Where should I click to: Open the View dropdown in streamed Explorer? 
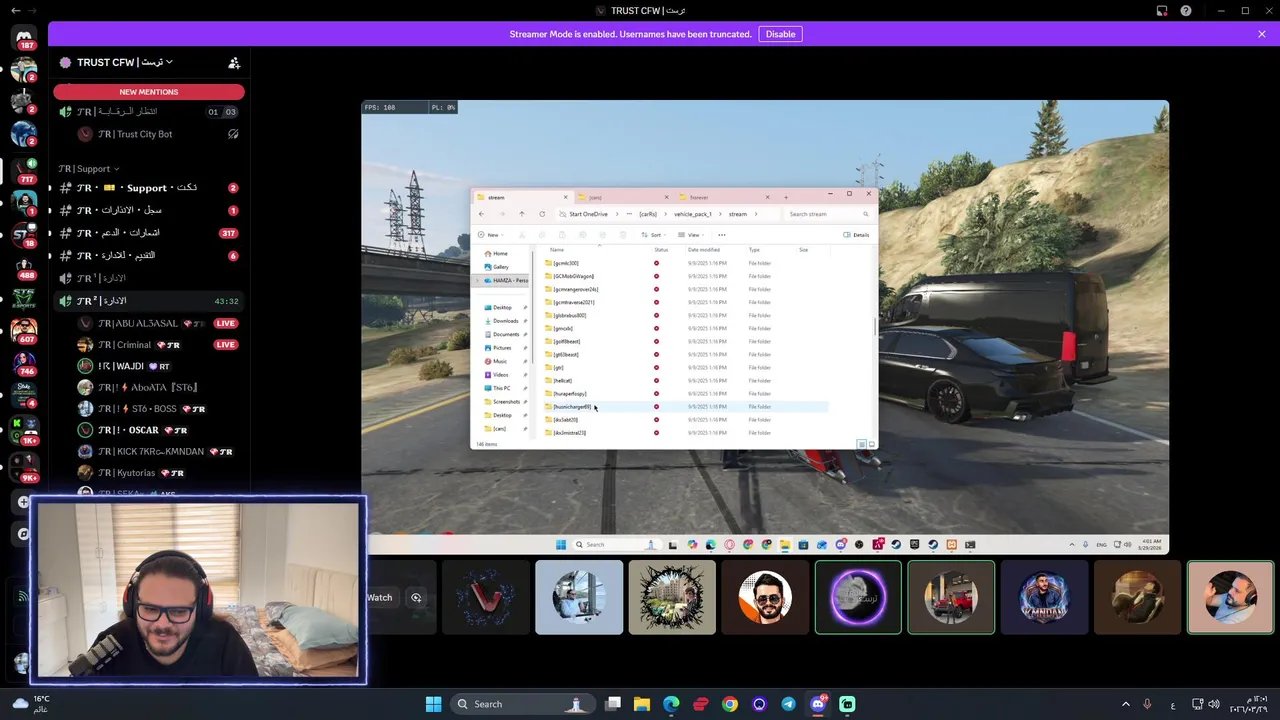tap(693, 235)
